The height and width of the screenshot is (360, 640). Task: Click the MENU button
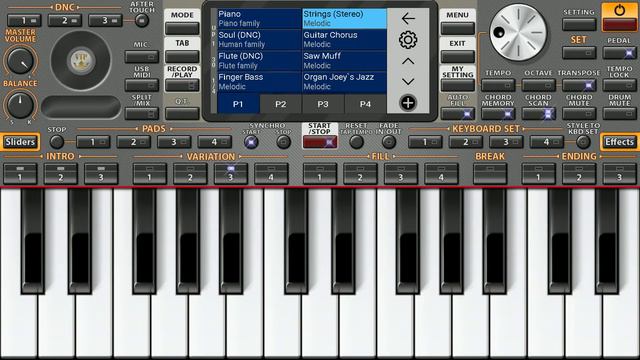458,29
